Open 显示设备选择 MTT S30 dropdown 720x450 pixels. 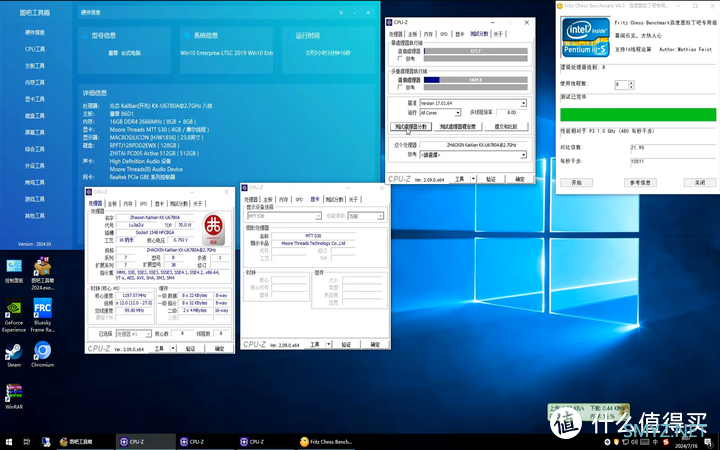pos(284,216)
